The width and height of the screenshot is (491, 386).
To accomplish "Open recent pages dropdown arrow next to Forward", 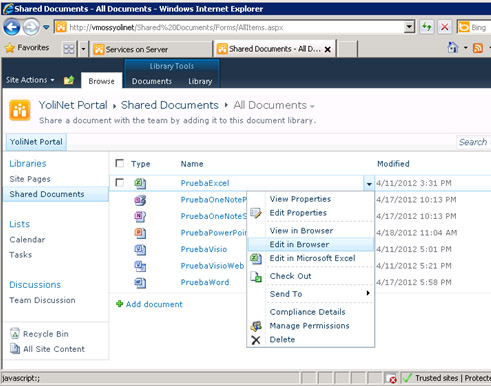I will 46,27.
